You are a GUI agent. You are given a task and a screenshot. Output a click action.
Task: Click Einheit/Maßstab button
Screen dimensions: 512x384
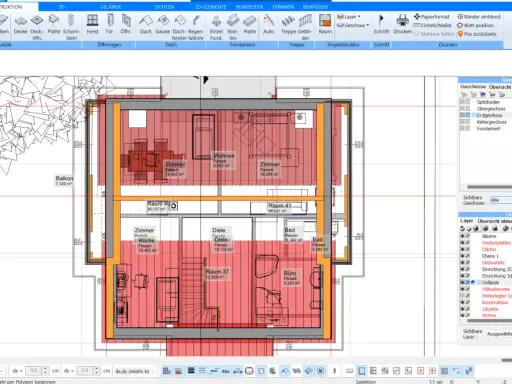[432, 25]
